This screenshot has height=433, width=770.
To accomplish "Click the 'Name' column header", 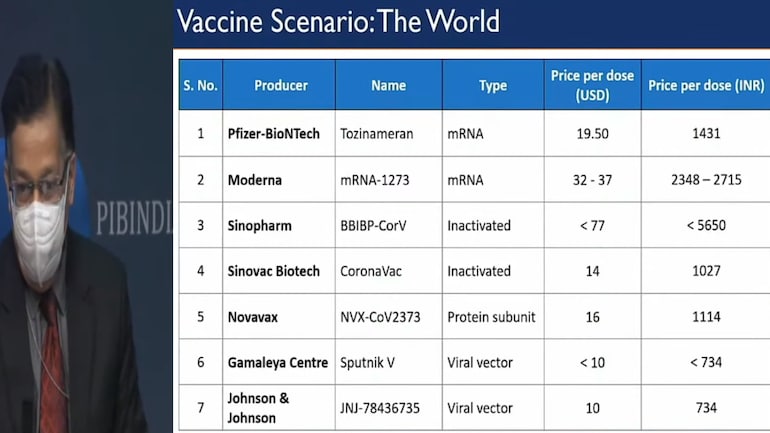I will point(388,86).
